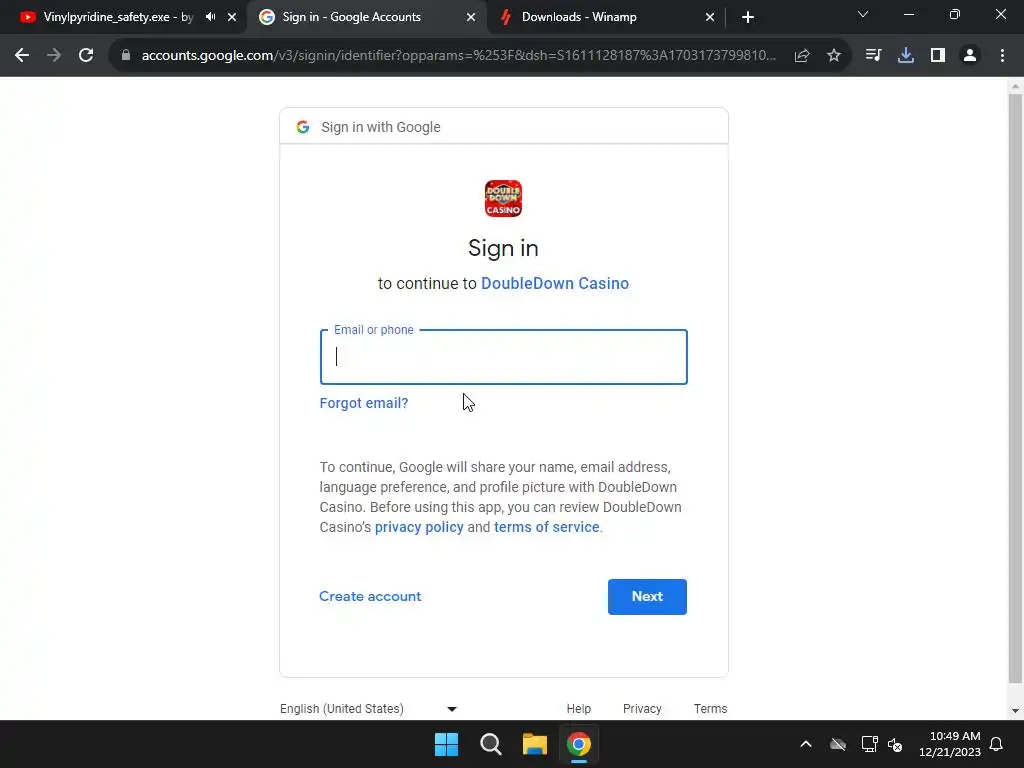This screenshot has height=768, width=1024.
Task: Reload the Google sign-in page
Action: (x=86, y=56)
